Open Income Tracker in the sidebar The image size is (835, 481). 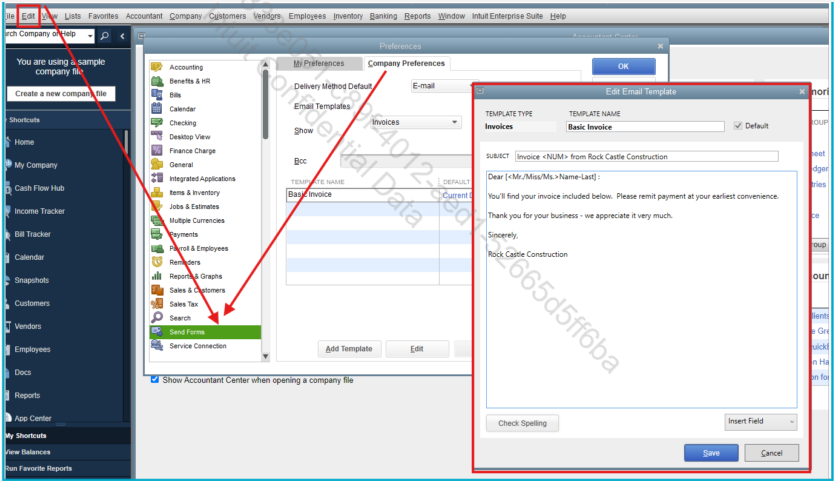point(39,211)
